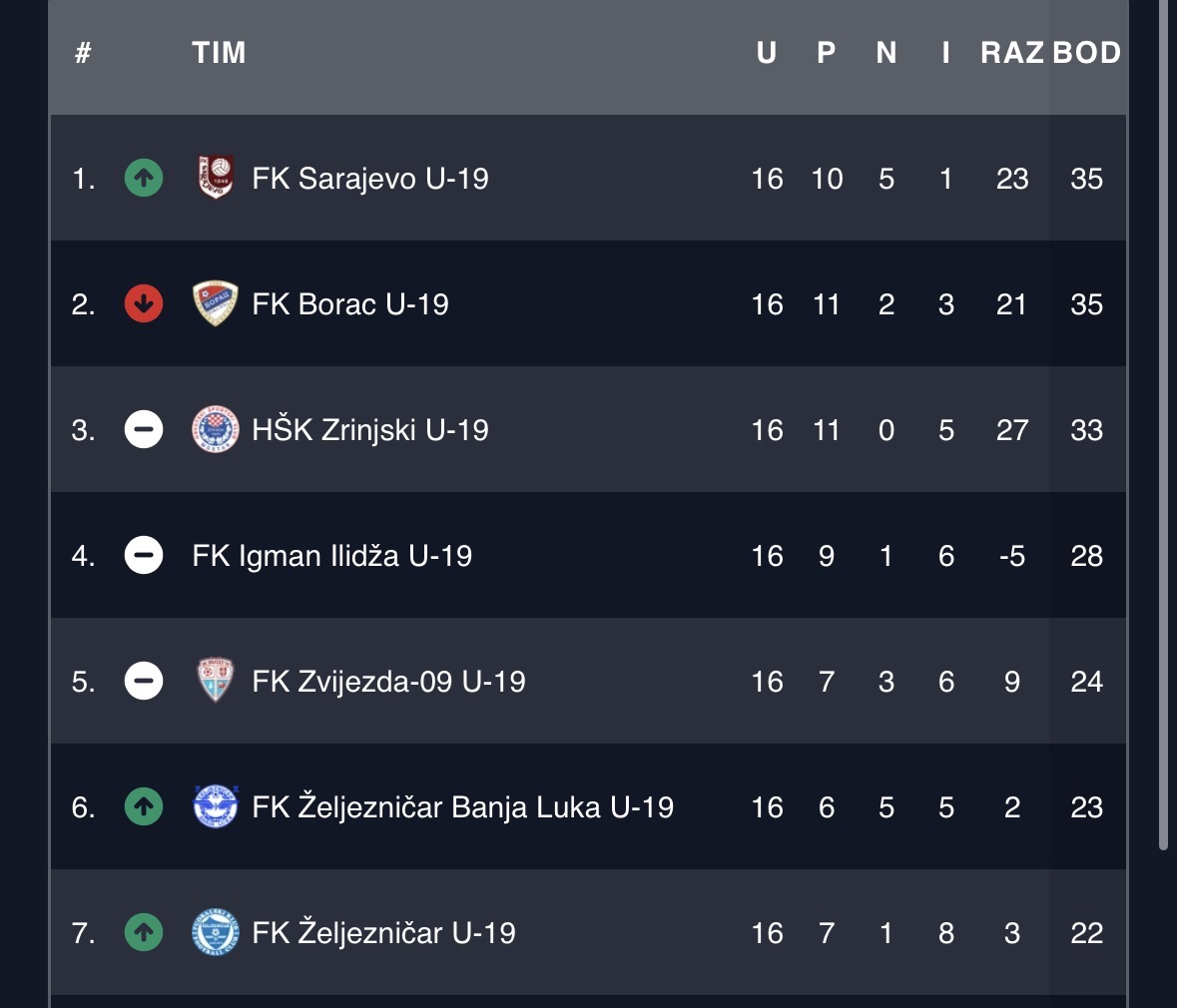Viewport: 1177px width, 1008px height.
Task: Open FK Sarajevo U-19 team link
Action: (x=370, y=179)
